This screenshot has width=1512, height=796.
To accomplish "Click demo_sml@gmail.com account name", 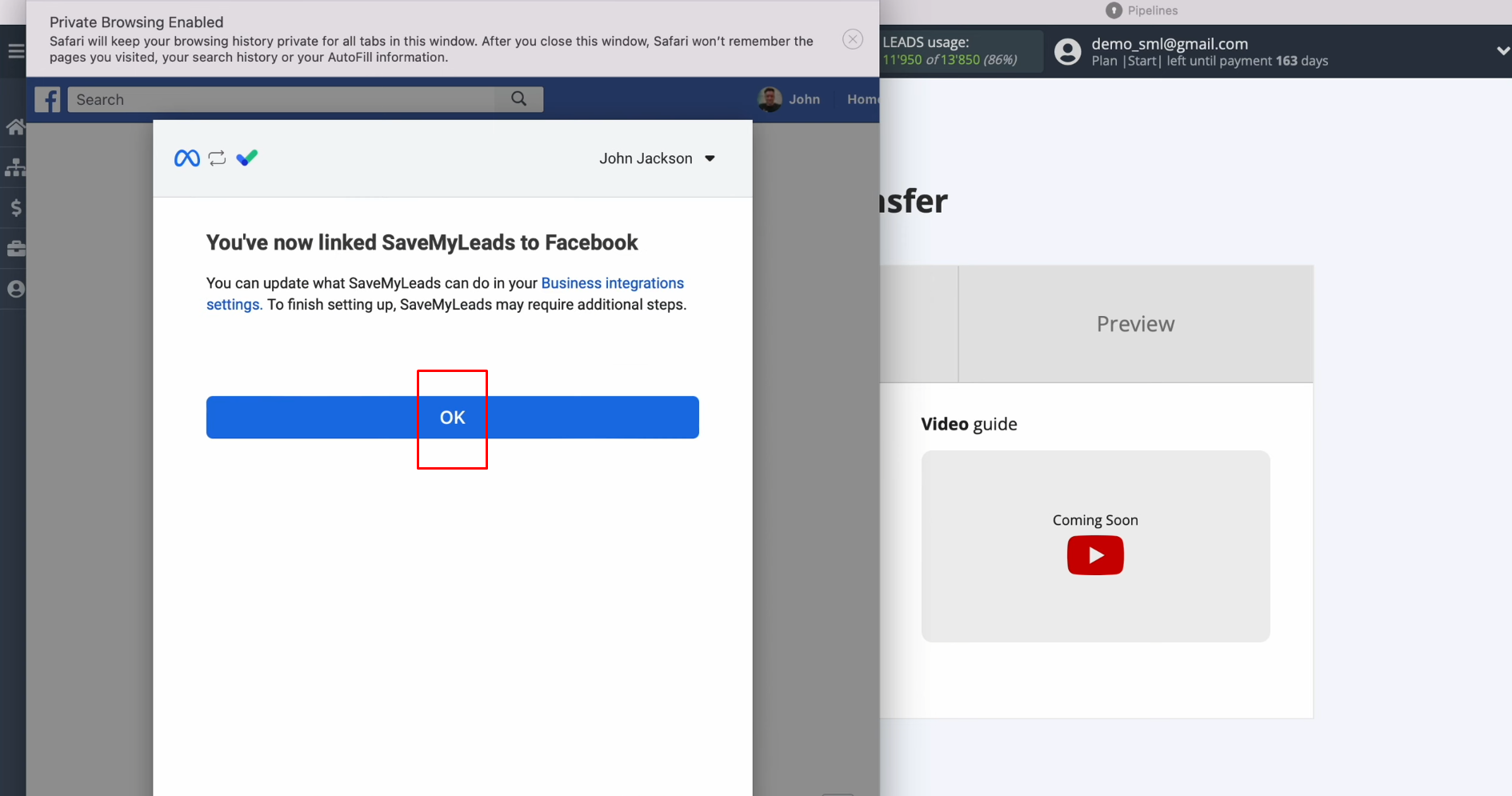I will coord(1170,44).
